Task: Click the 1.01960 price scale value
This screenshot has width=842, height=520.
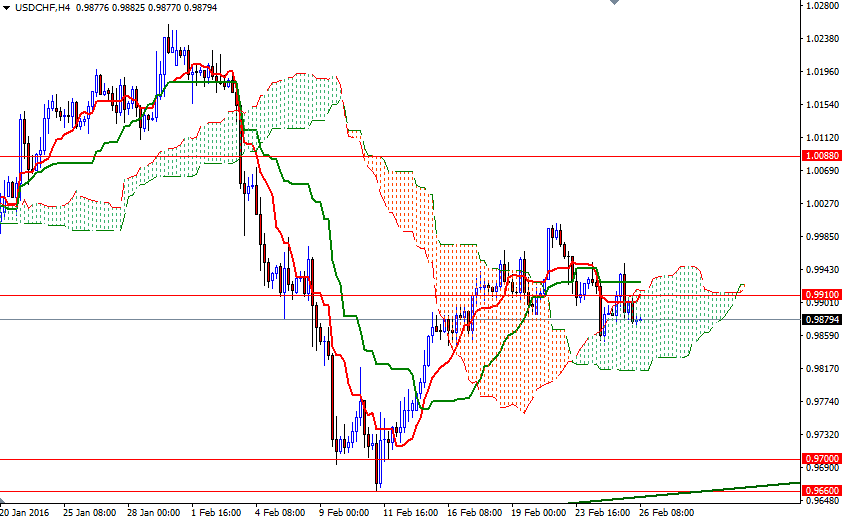Action: pyautogui.click(x=822, y=71)
